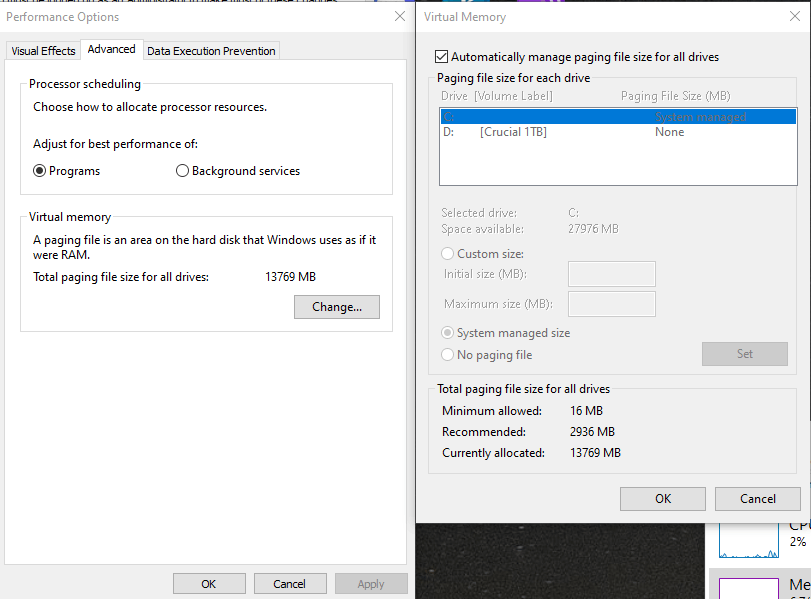This screenshot has height=599, width=811.
Task: Click the 13769 MB total paging value
Action: pyautogui.click(x=290, y=277)
